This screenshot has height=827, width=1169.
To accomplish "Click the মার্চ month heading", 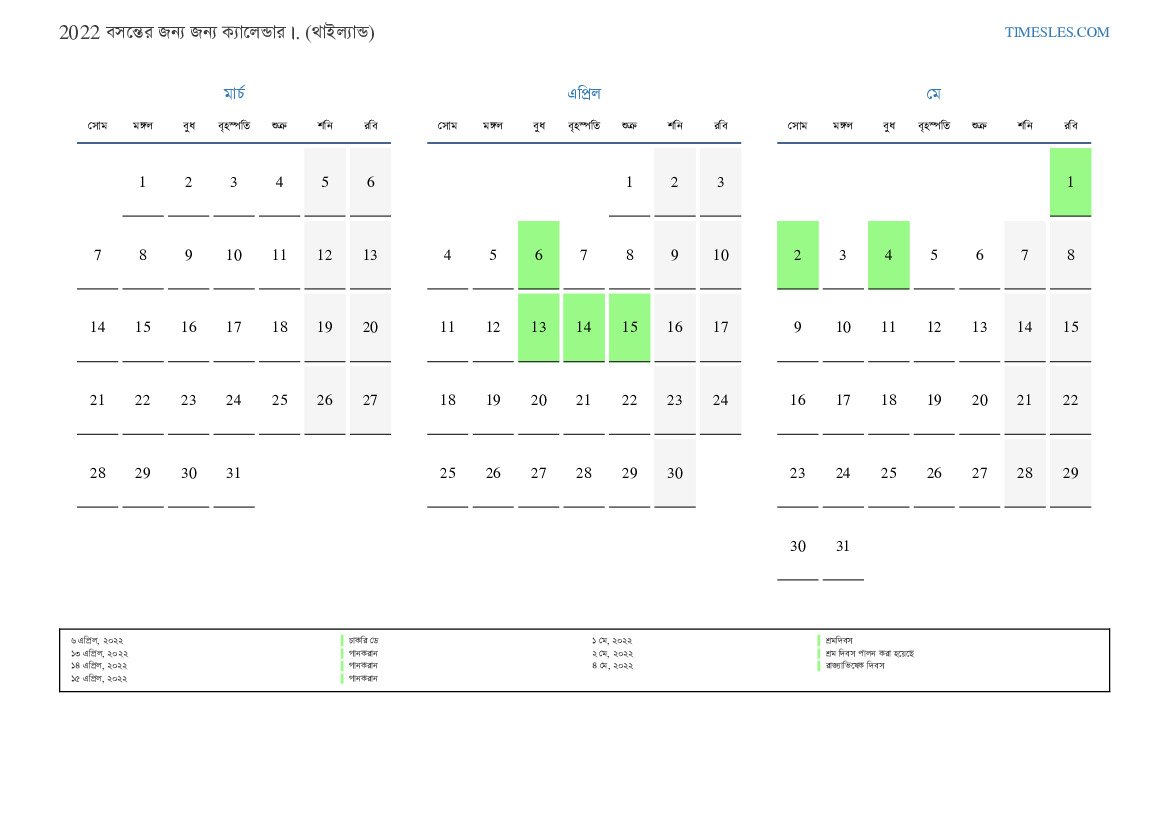I will tap(234, 93).
